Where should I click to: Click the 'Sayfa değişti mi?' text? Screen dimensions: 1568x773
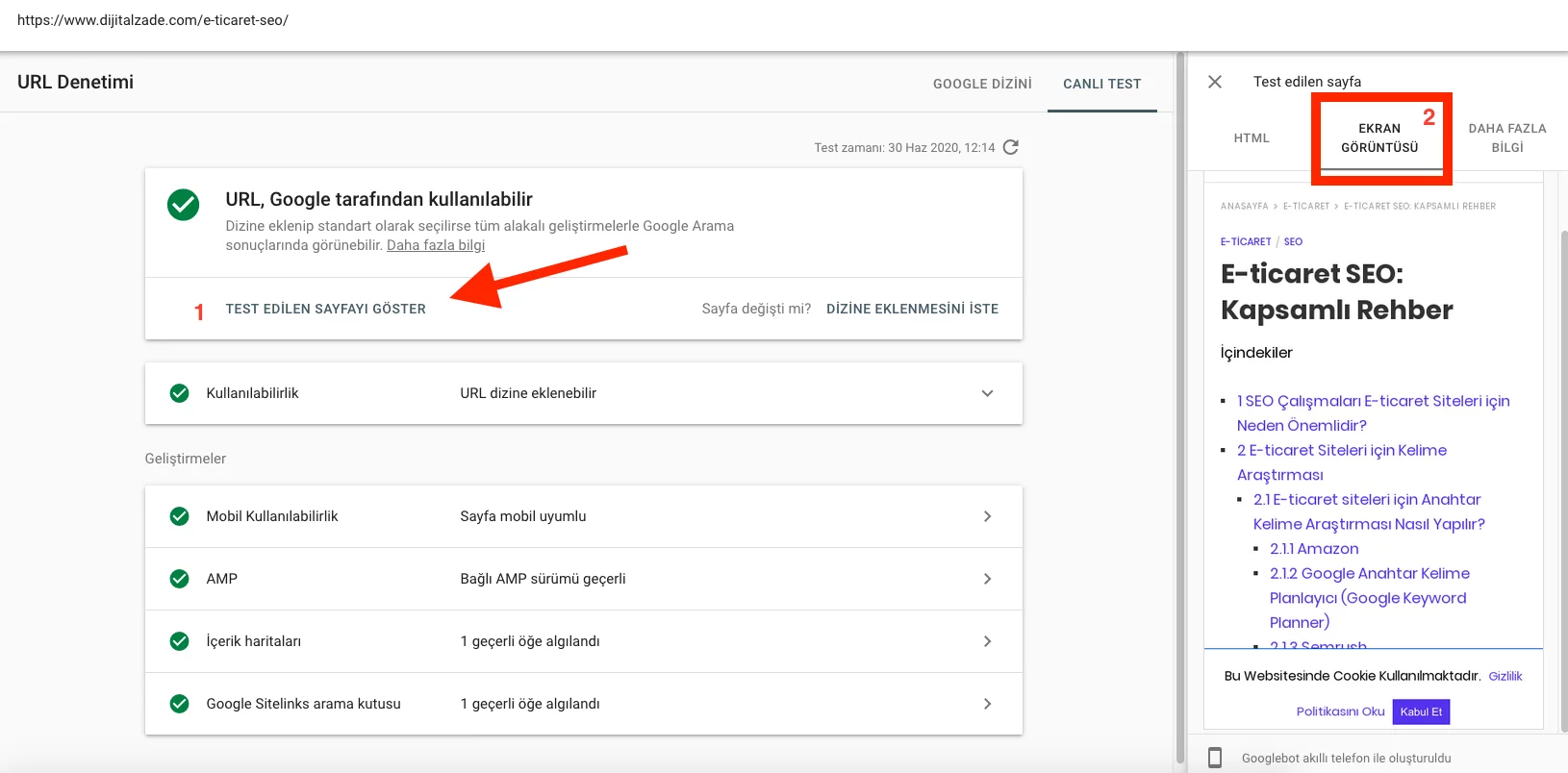[x=756, y=309]
